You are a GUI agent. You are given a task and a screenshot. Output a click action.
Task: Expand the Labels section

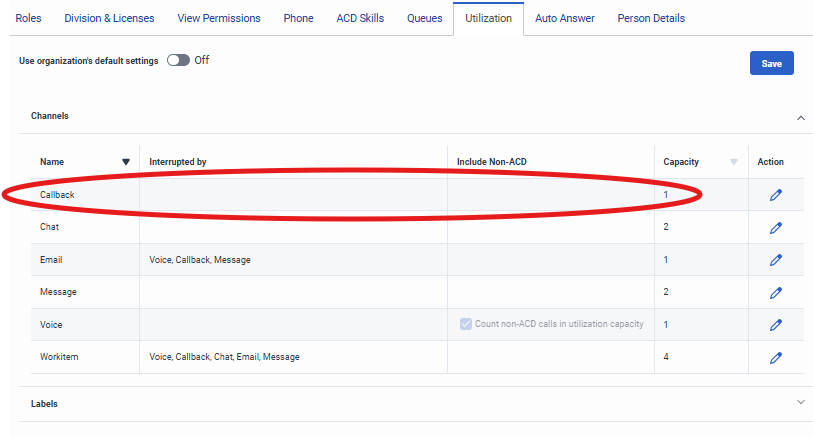pos(801,402)
